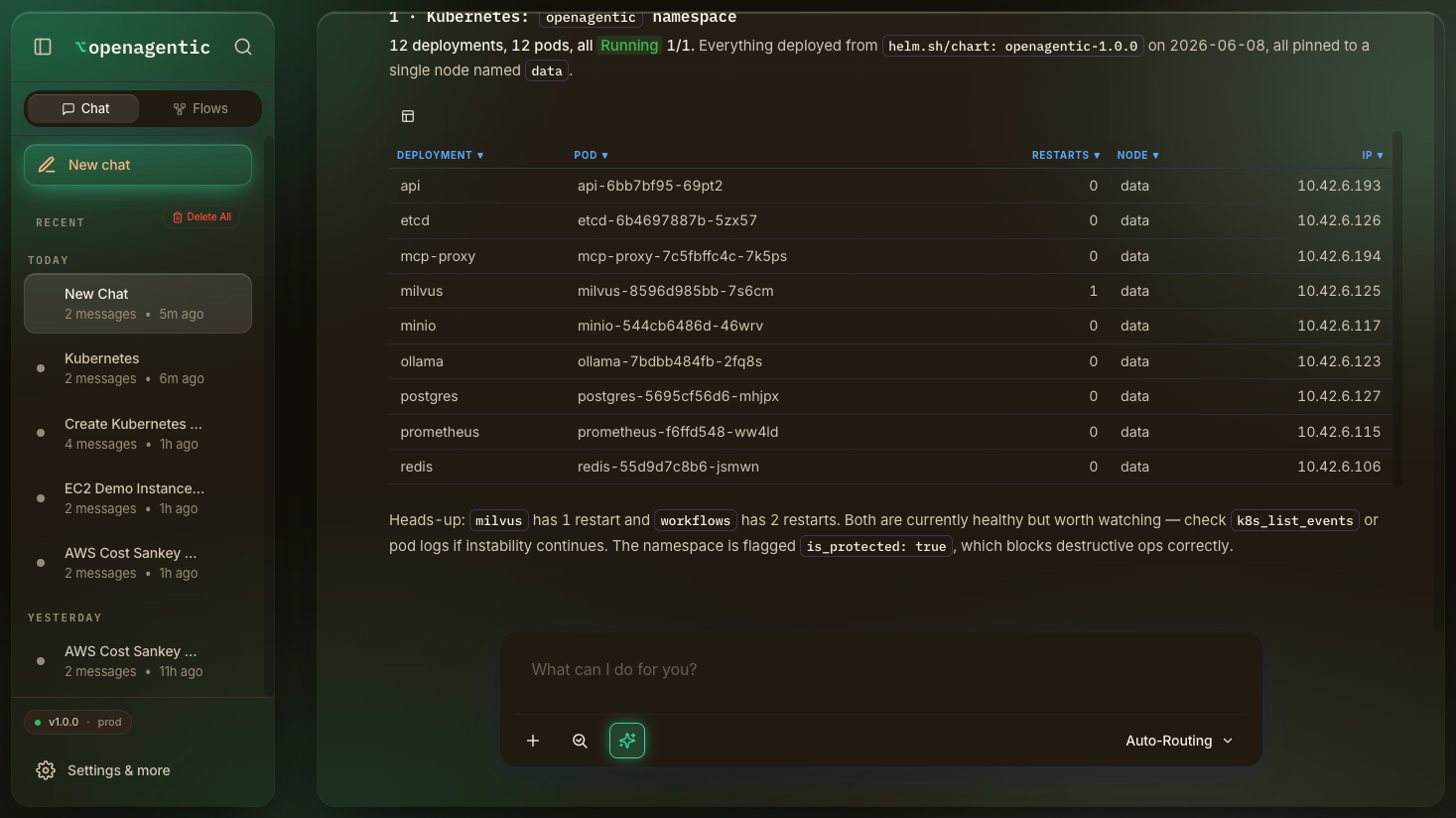Click the openagentic logo
1456x818 pixels.
143,47
